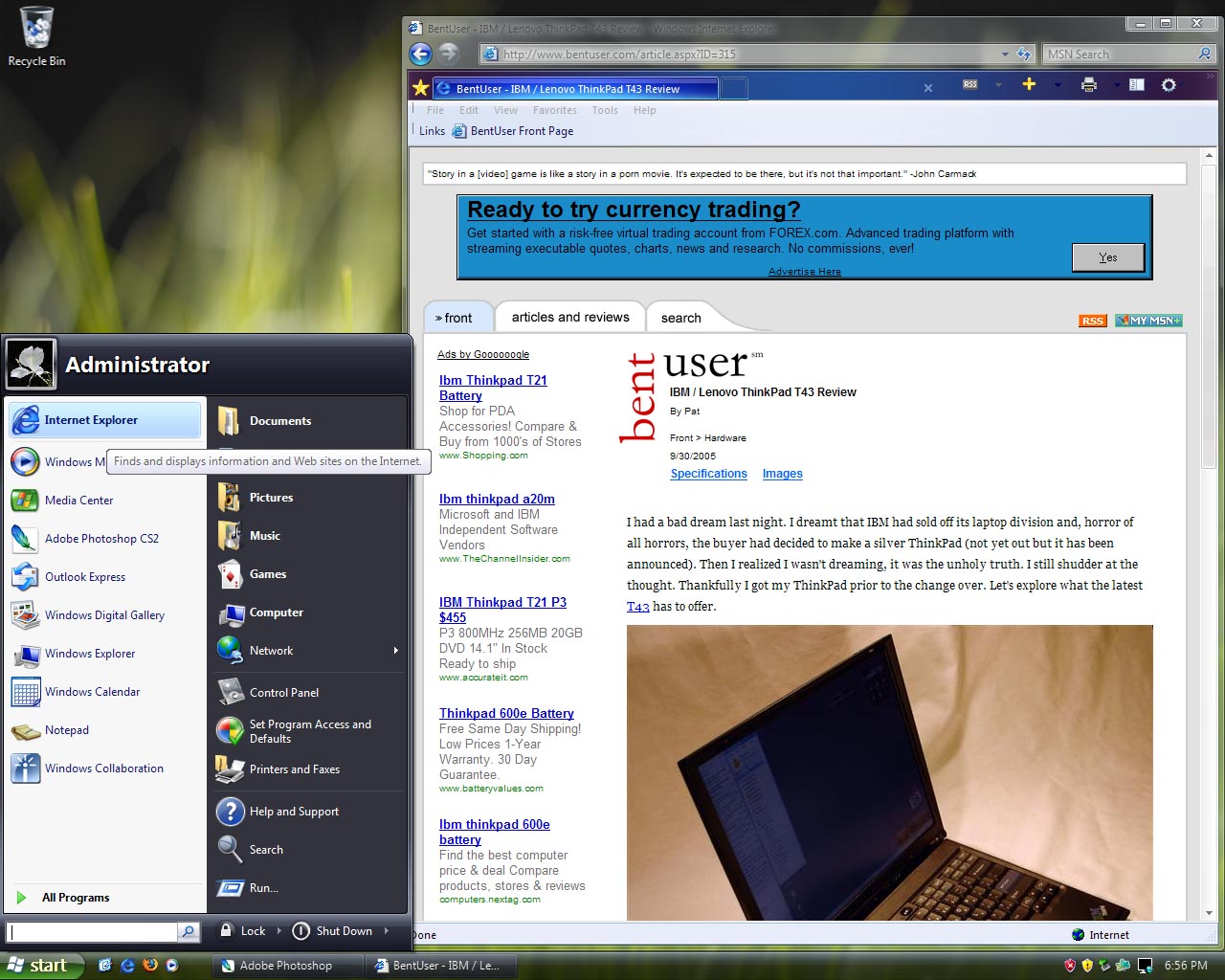Click the IE Forward arrow button
The width and height of the screenshot is (1225, 980).
[449, 54]
